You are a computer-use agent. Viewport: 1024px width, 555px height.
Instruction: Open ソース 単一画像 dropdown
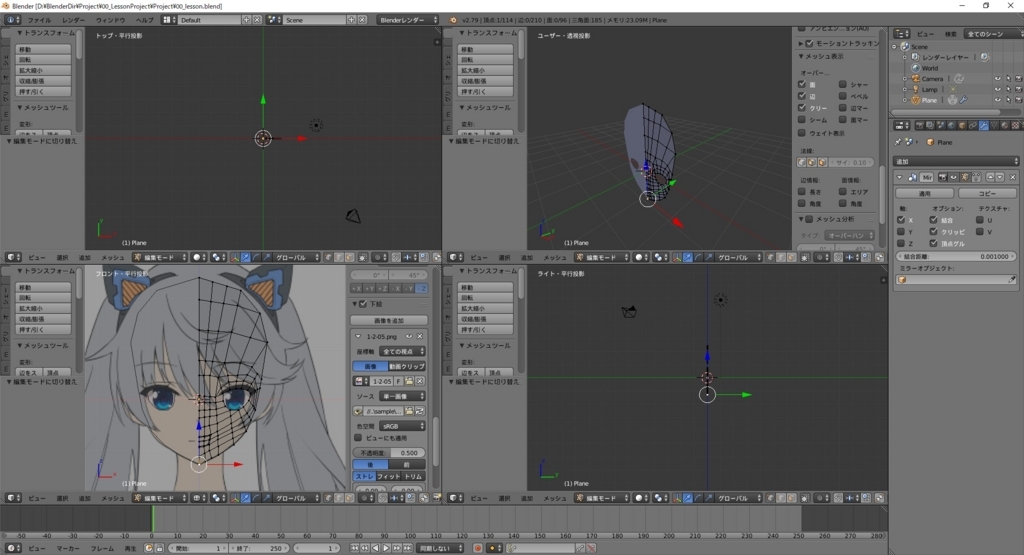[x=402, y=396]
